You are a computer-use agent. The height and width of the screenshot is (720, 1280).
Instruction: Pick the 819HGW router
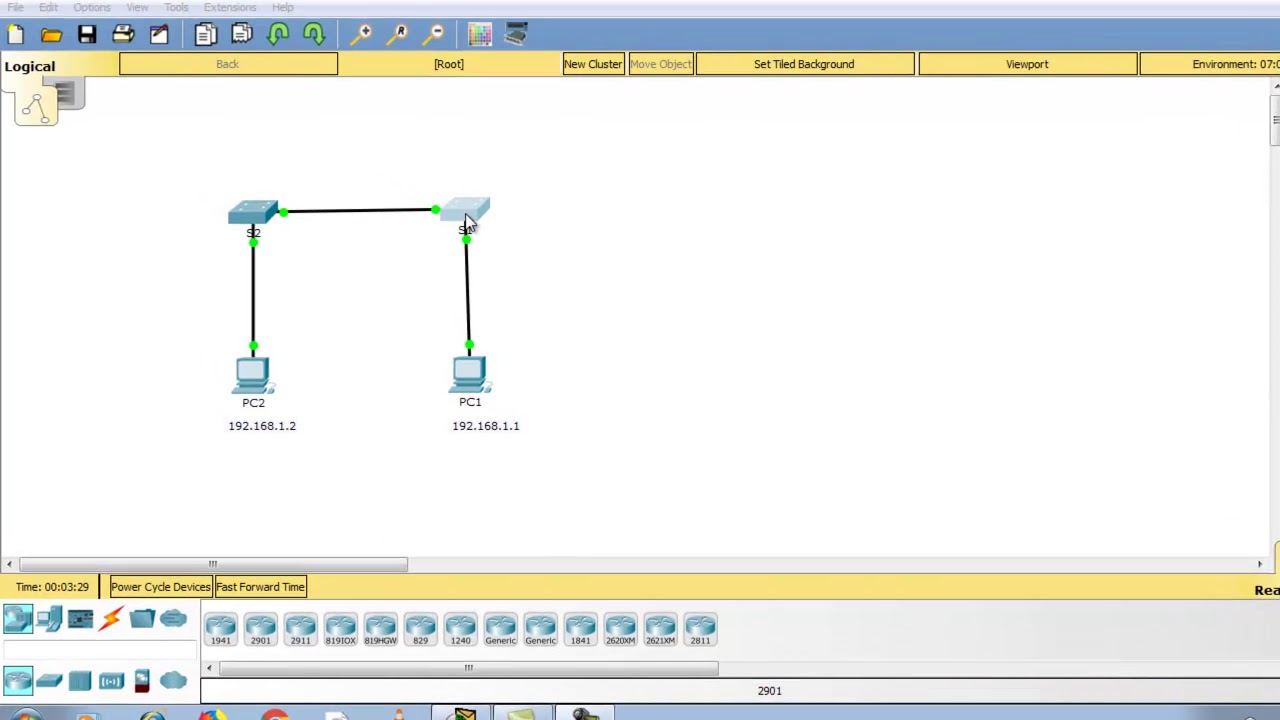tap(380, 629)
